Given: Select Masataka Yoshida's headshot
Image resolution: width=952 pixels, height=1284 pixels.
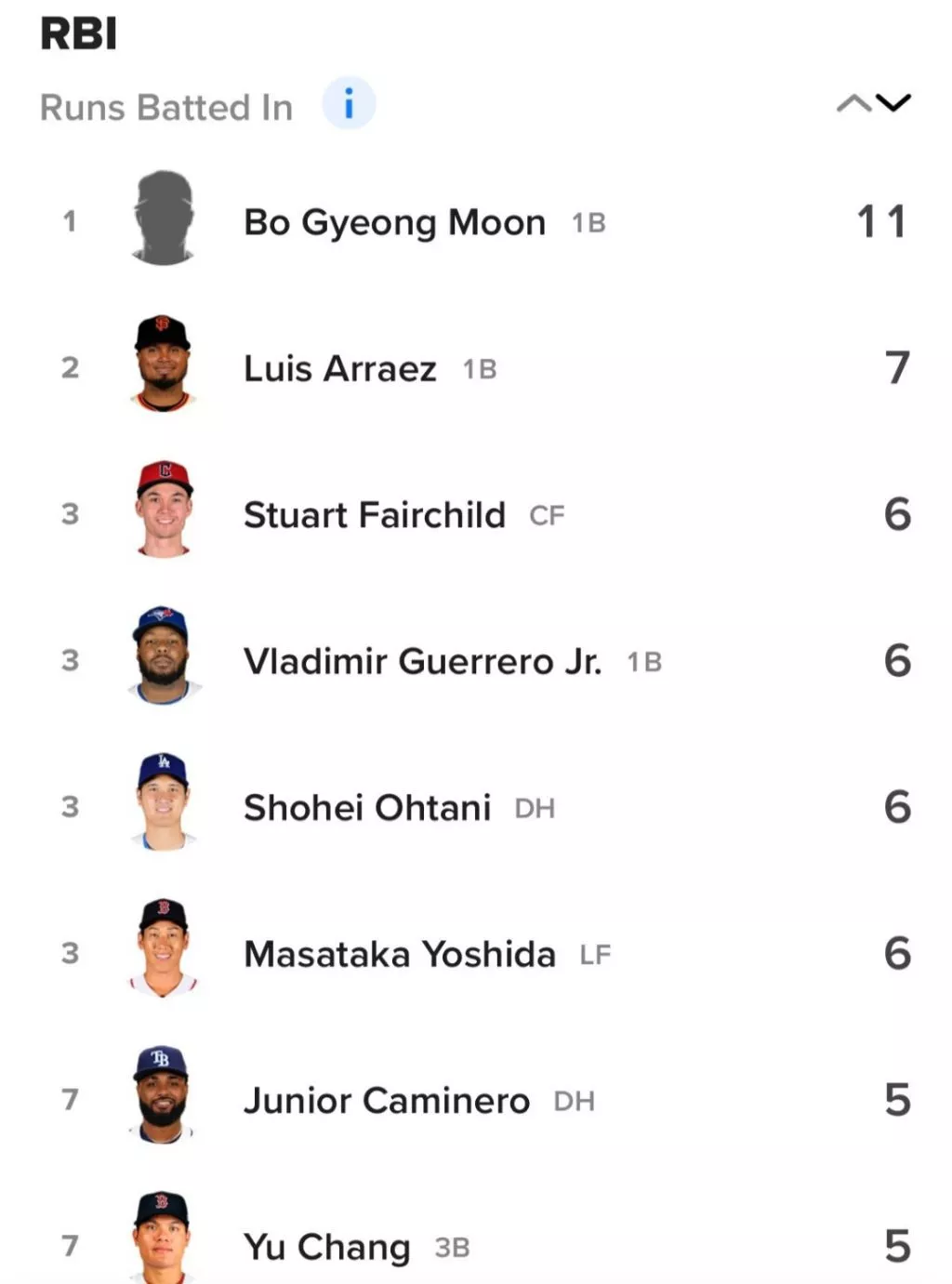Looking at the screenshot, I should pyautogui.click(x=163, y=949).
